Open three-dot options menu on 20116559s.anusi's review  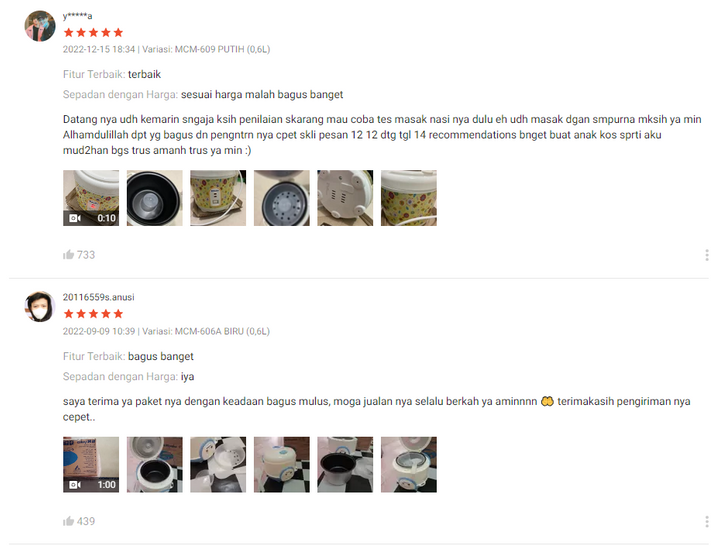pyautogui.click(x=707, y=521)
